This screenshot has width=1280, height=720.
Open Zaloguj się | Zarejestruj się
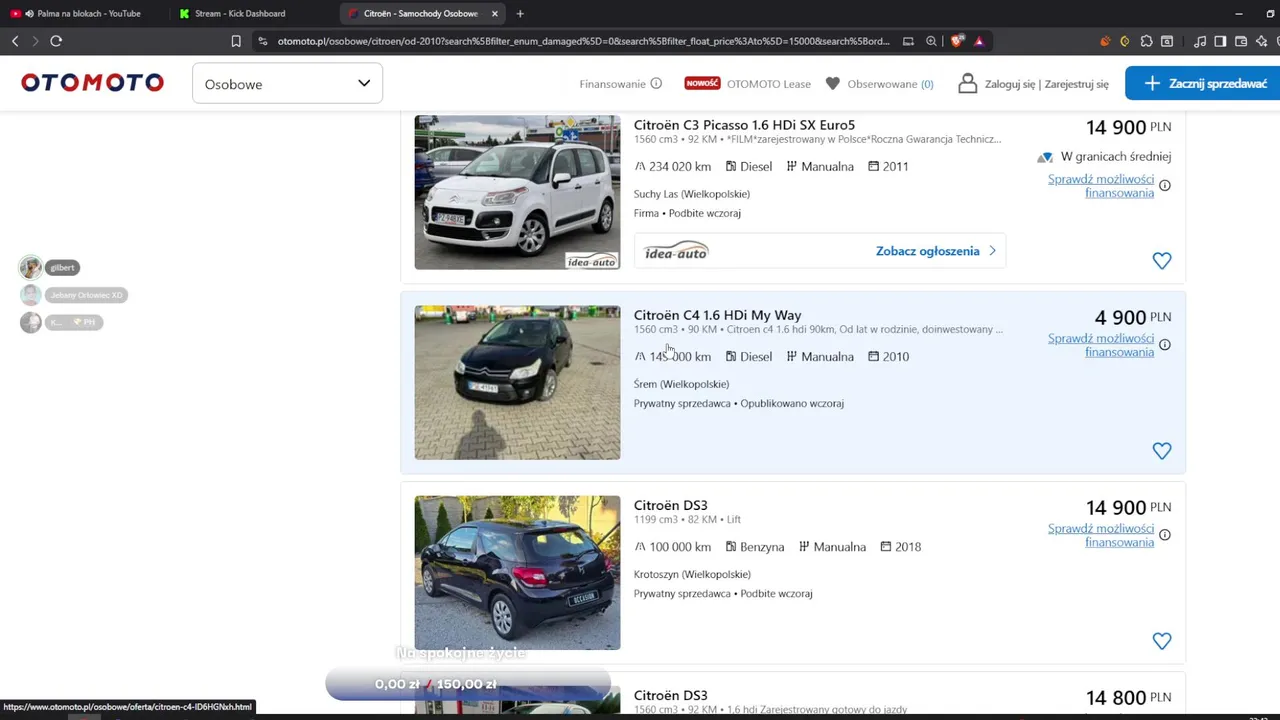1046,84
